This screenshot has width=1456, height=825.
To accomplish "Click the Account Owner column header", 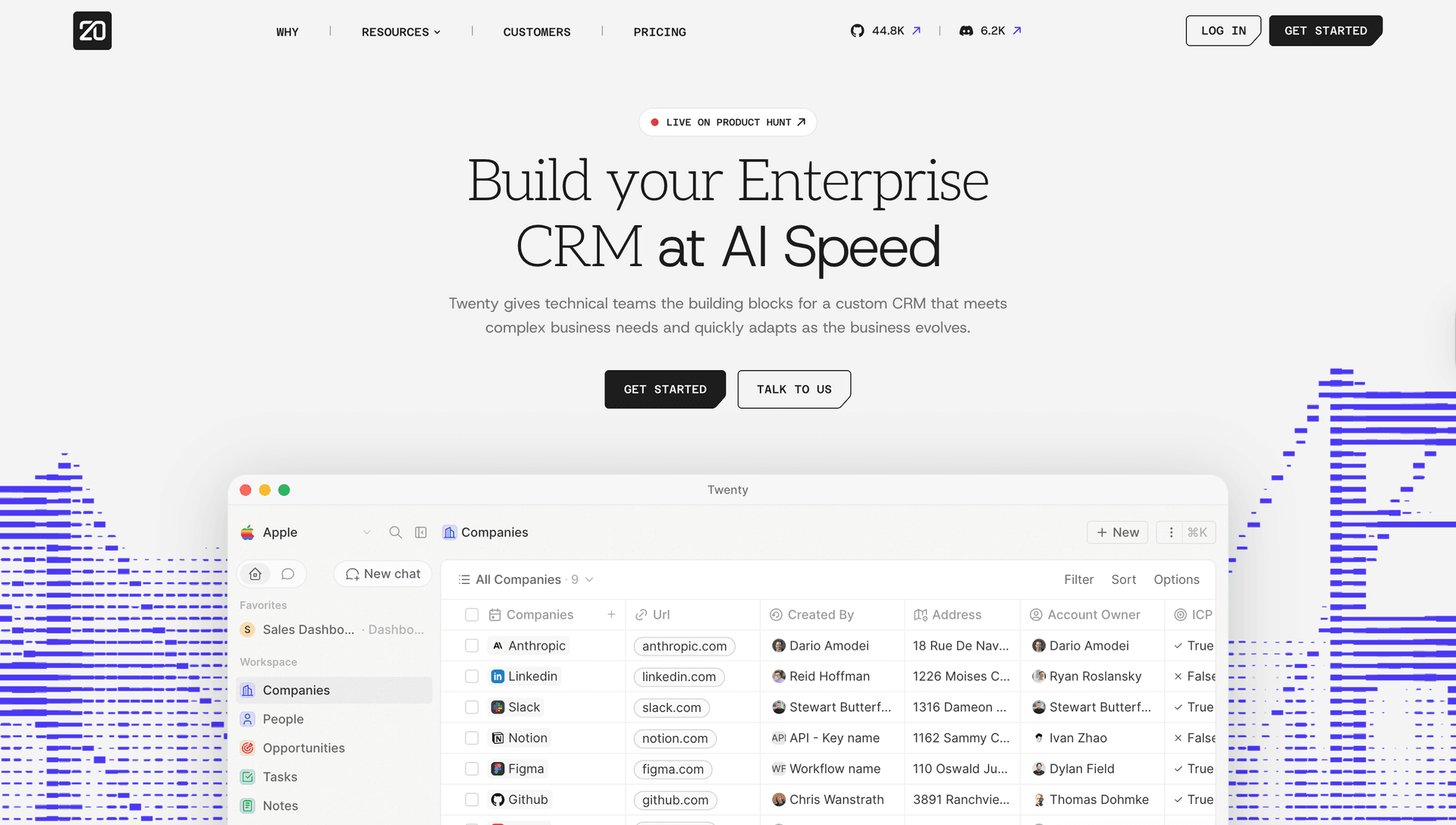I will (x=1093, y=615).
